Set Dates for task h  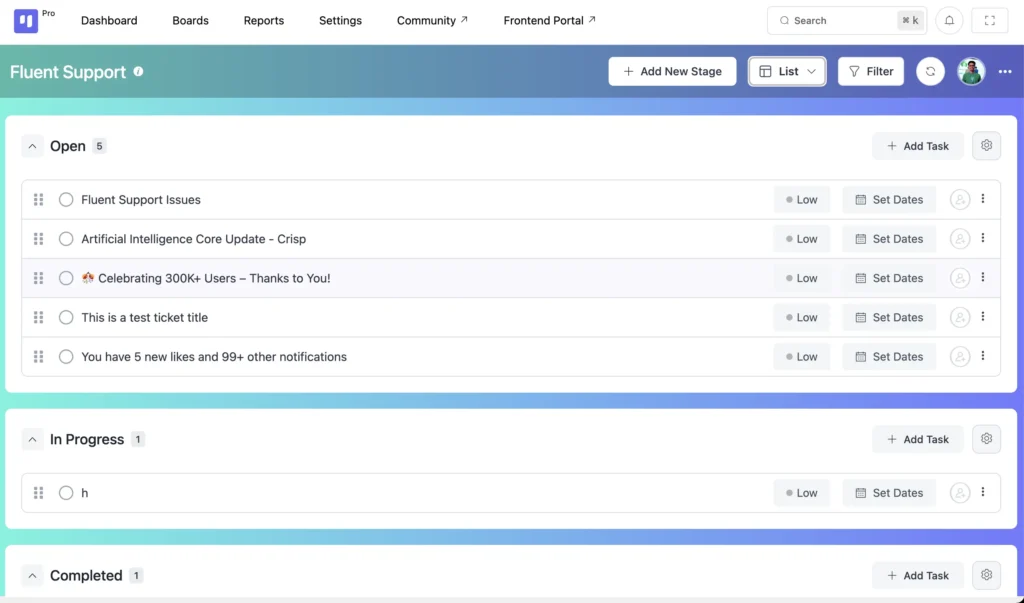tap(889, 493)
